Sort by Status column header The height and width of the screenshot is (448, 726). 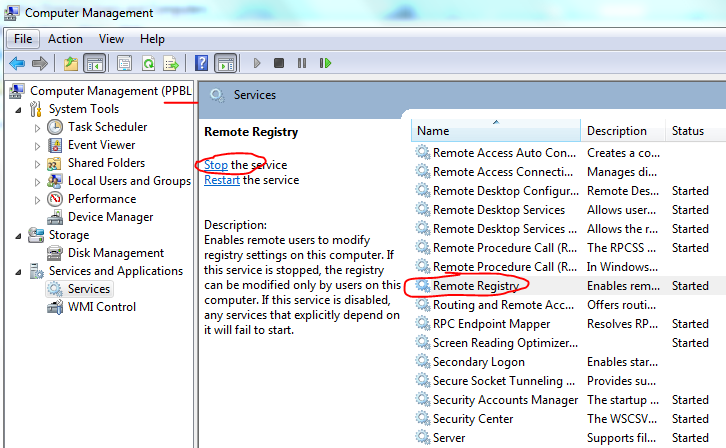[695, 131]
